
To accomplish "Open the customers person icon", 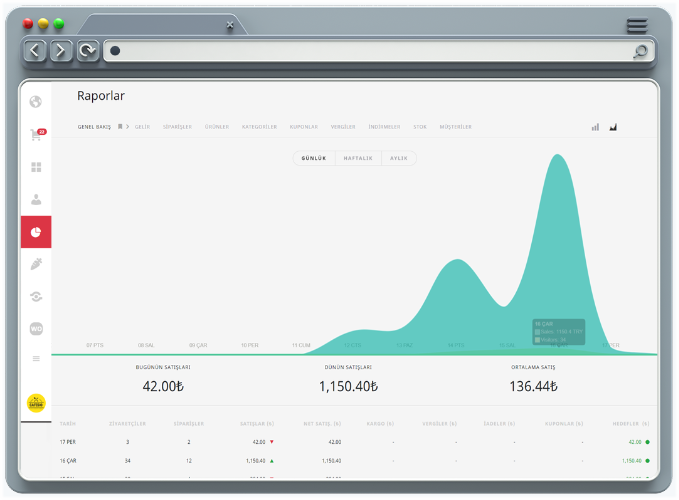I will (36, 200).
